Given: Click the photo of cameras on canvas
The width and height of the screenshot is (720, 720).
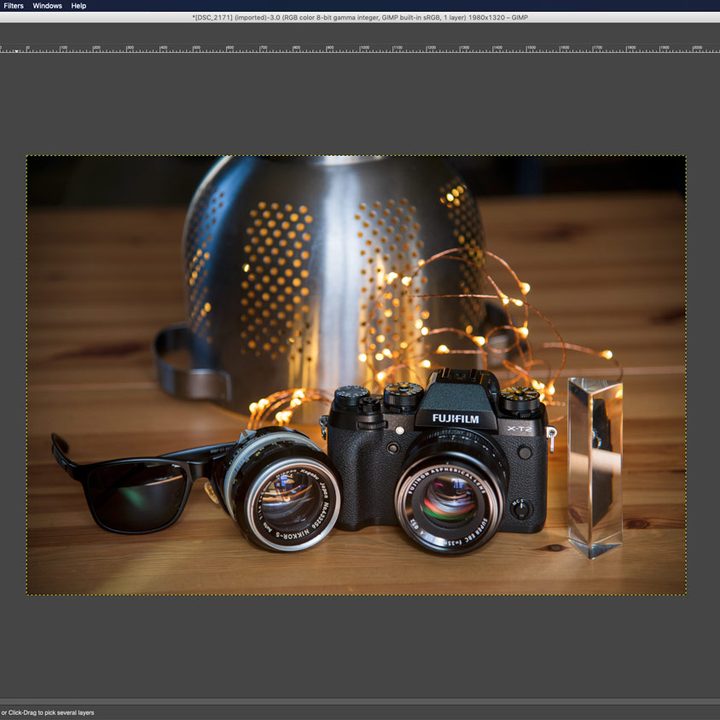Looking at the screenshot, I should pos(356,375).
